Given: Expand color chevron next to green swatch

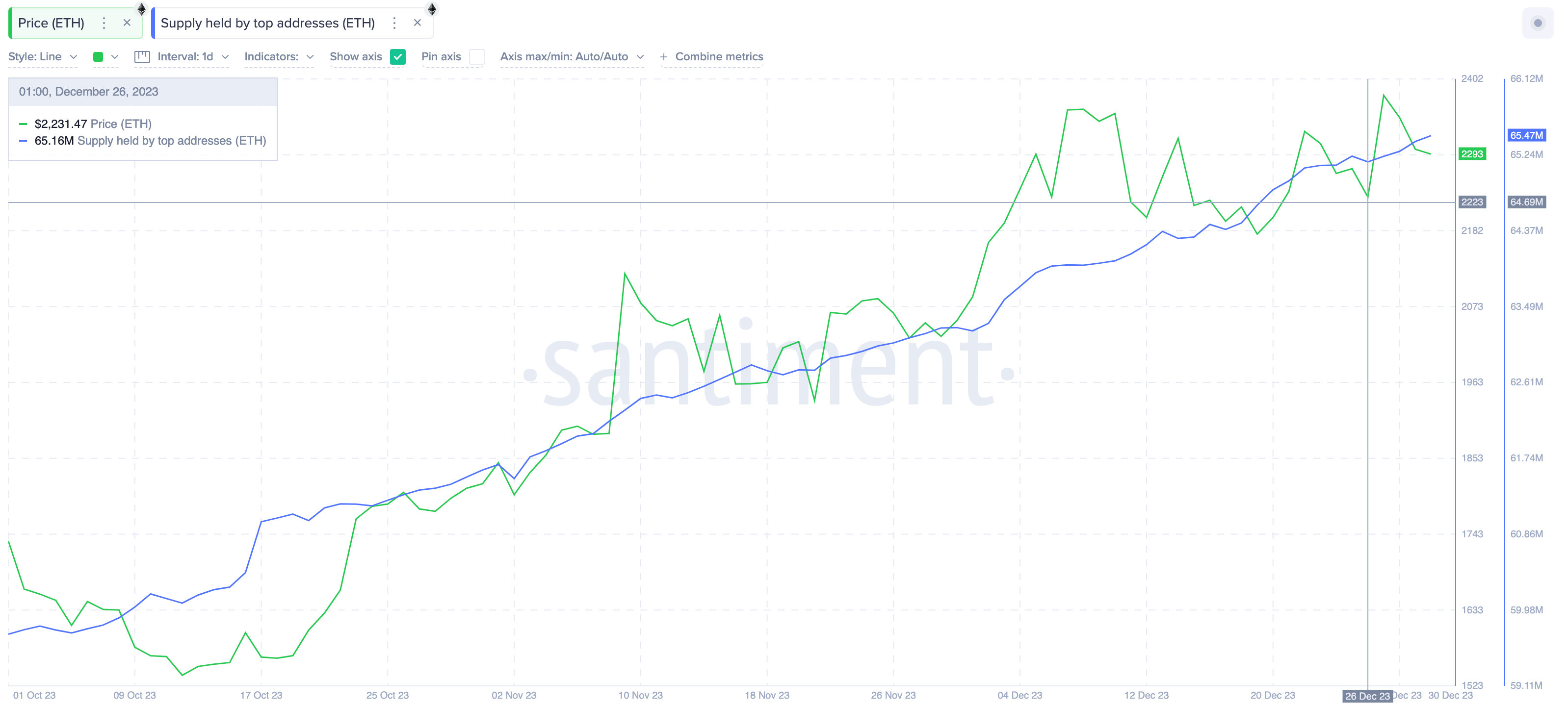Looking at the screenshot, I should point(114,56).
